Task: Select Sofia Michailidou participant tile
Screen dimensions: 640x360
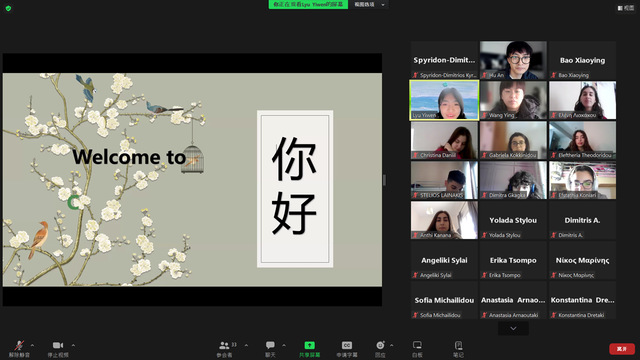Action: [x=444, y=300]
